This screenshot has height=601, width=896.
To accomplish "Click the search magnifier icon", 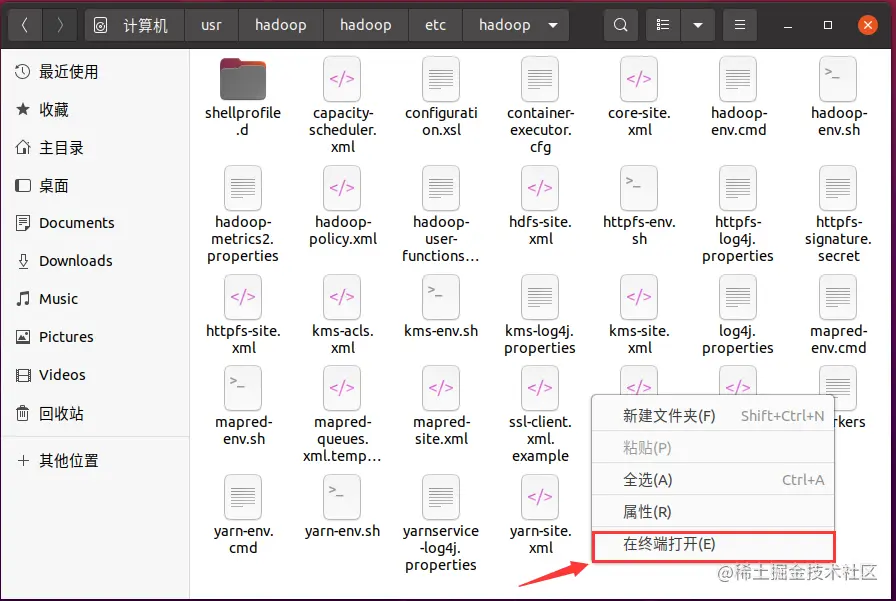I will 621,25.
